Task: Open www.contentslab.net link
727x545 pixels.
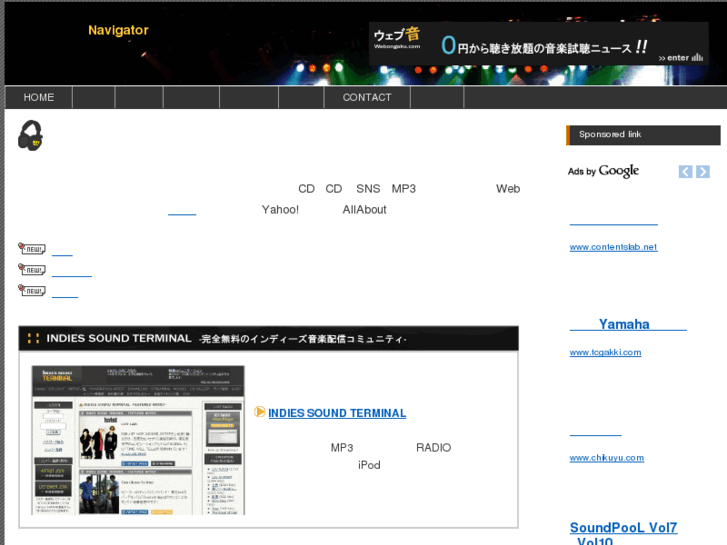Action: (x=613, y=247)
